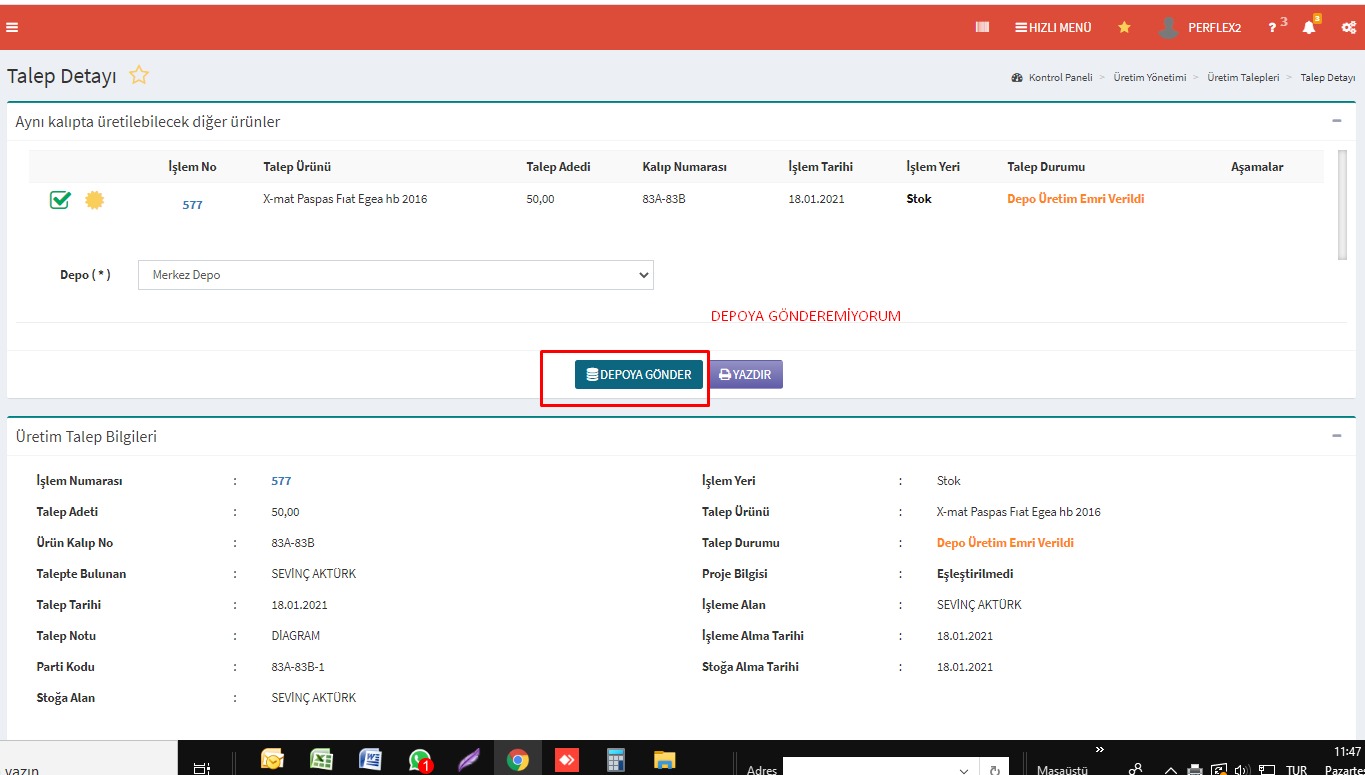Click the yellow sun icon in row 577
Viewport: 1365px width, 775px height.
(x=94, y=200)
